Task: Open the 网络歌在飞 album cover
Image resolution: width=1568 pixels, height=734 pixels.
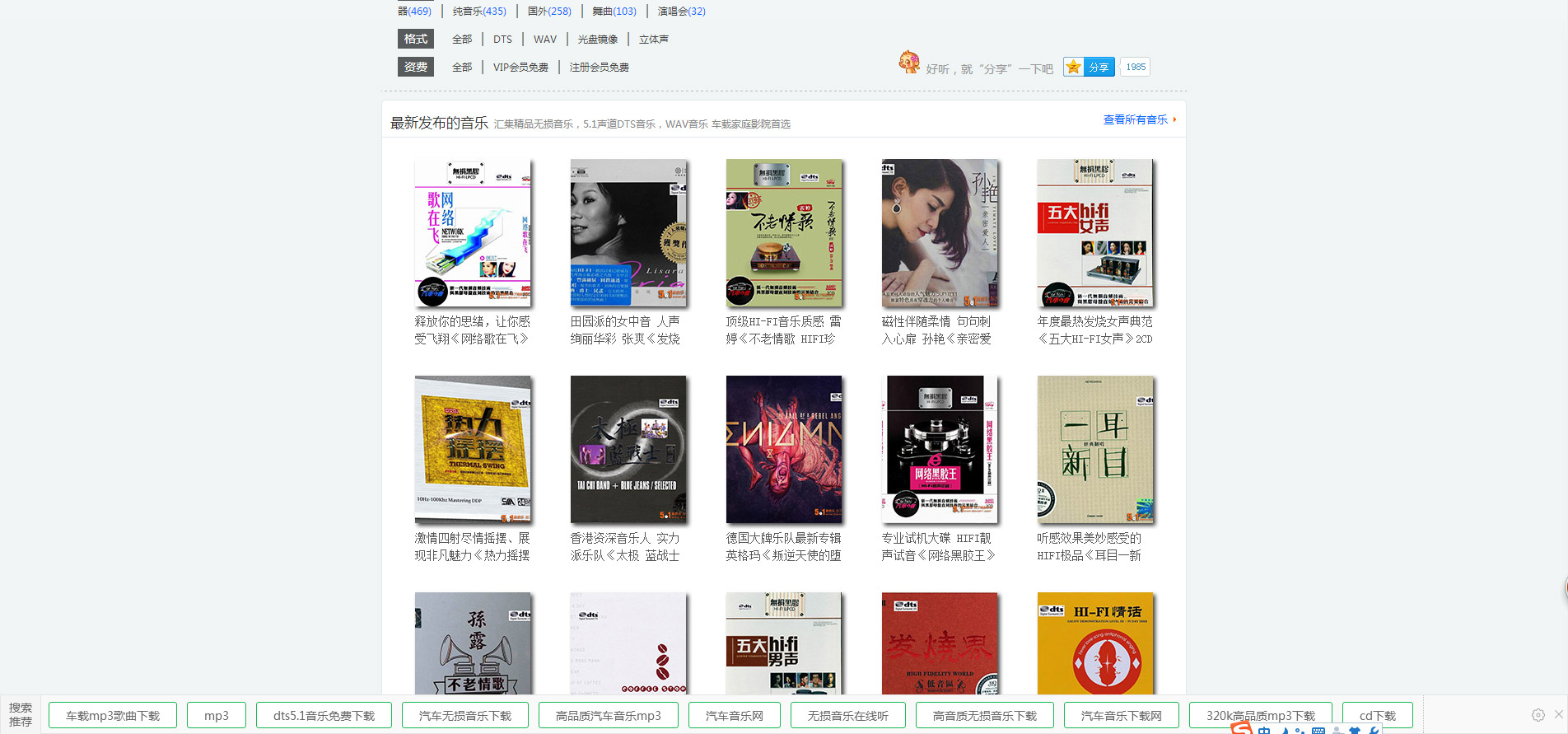Action: (x=473, y=233)
